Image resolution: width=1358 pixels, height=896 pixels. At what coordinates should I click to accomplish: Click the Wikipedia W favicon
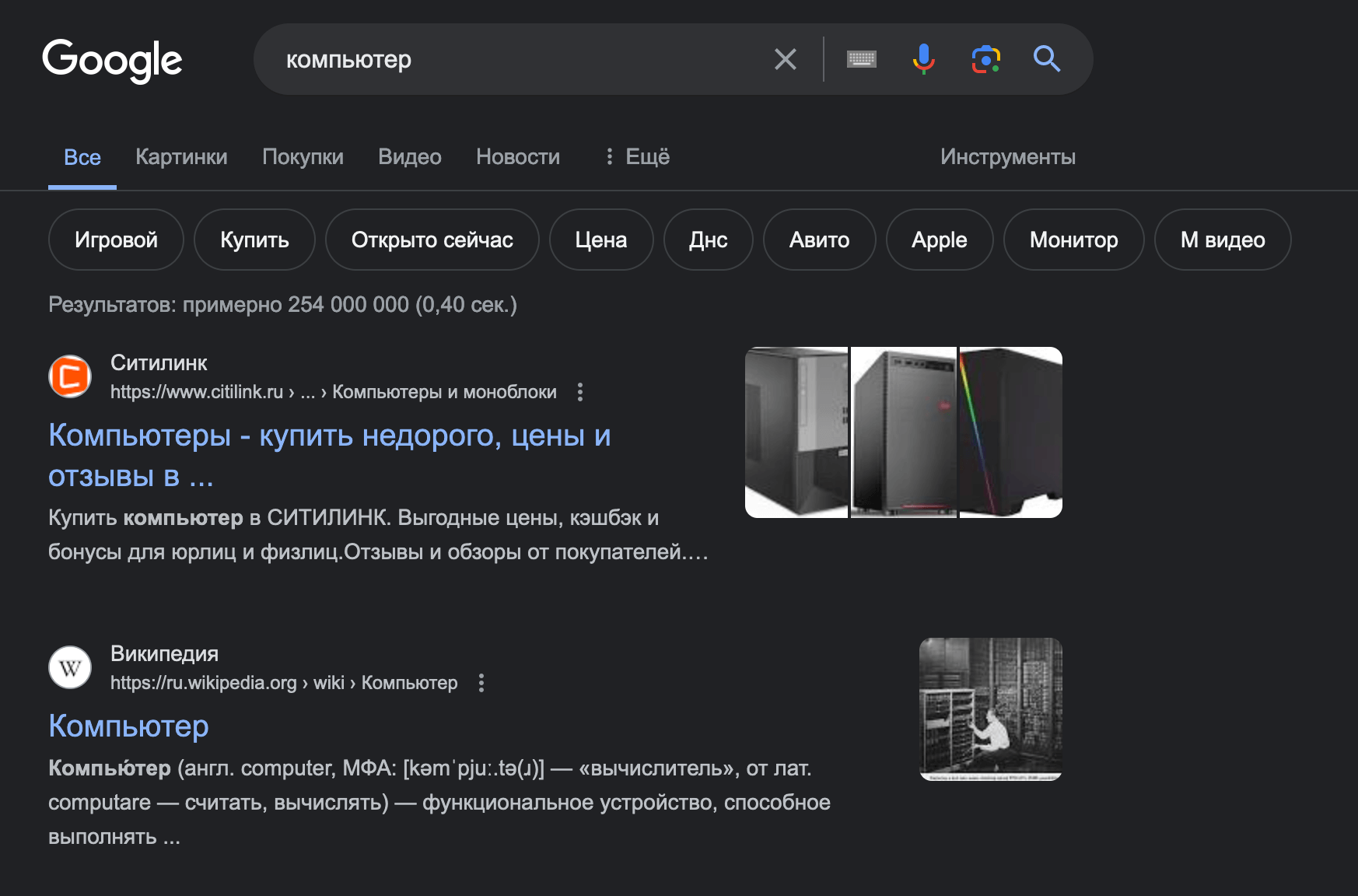(x=70, y=667)
